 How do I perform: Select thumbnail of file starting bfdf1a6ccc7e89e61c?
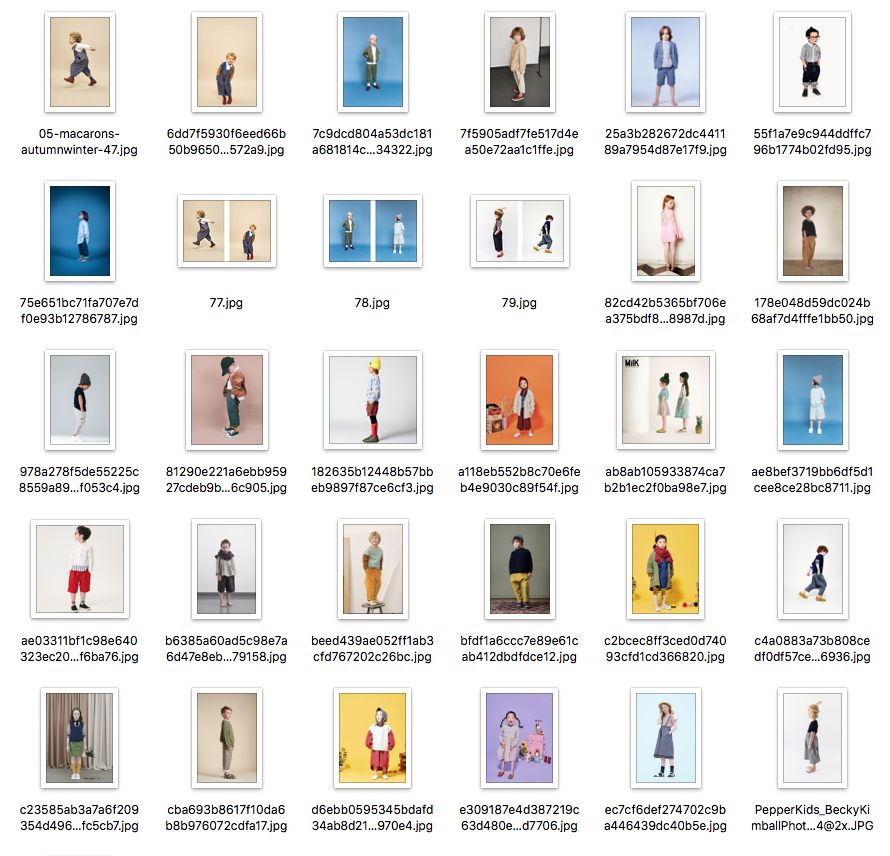point(519,569)
